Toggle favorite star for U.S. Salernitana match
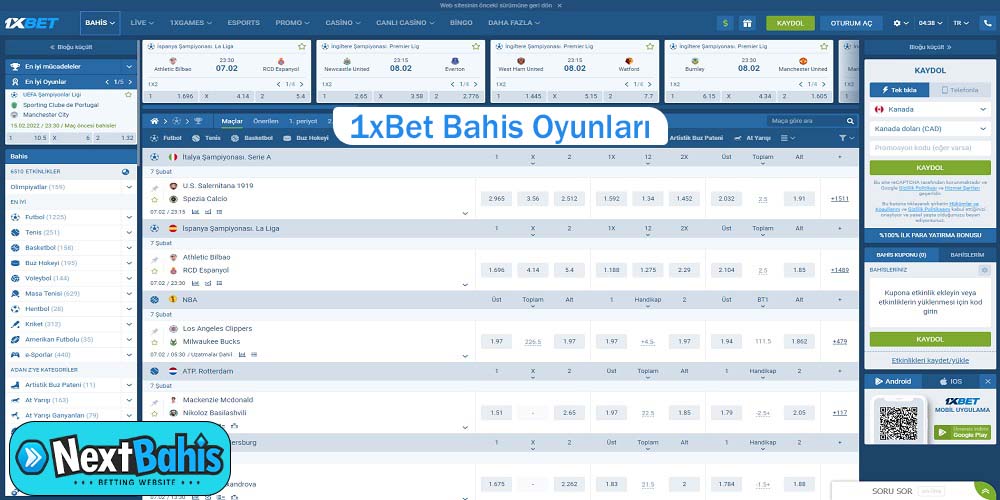The width and height of the screenshot is (1000, 500). [154, 200]
